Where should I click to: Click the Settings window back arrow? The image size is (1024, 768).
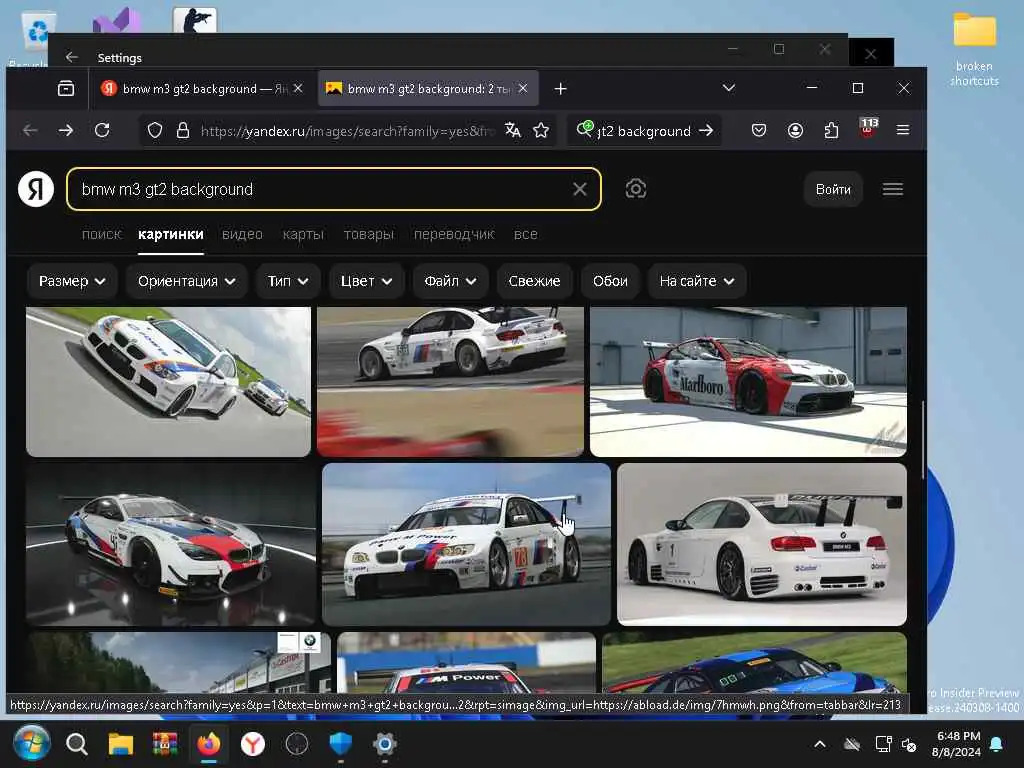[72, 57]
